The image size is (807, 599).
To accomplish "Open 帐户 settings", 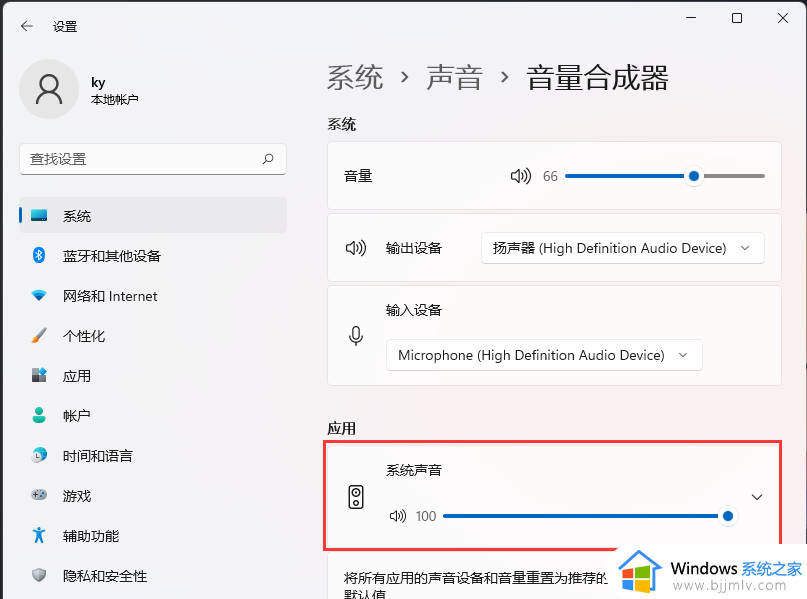I will (153, 415).
